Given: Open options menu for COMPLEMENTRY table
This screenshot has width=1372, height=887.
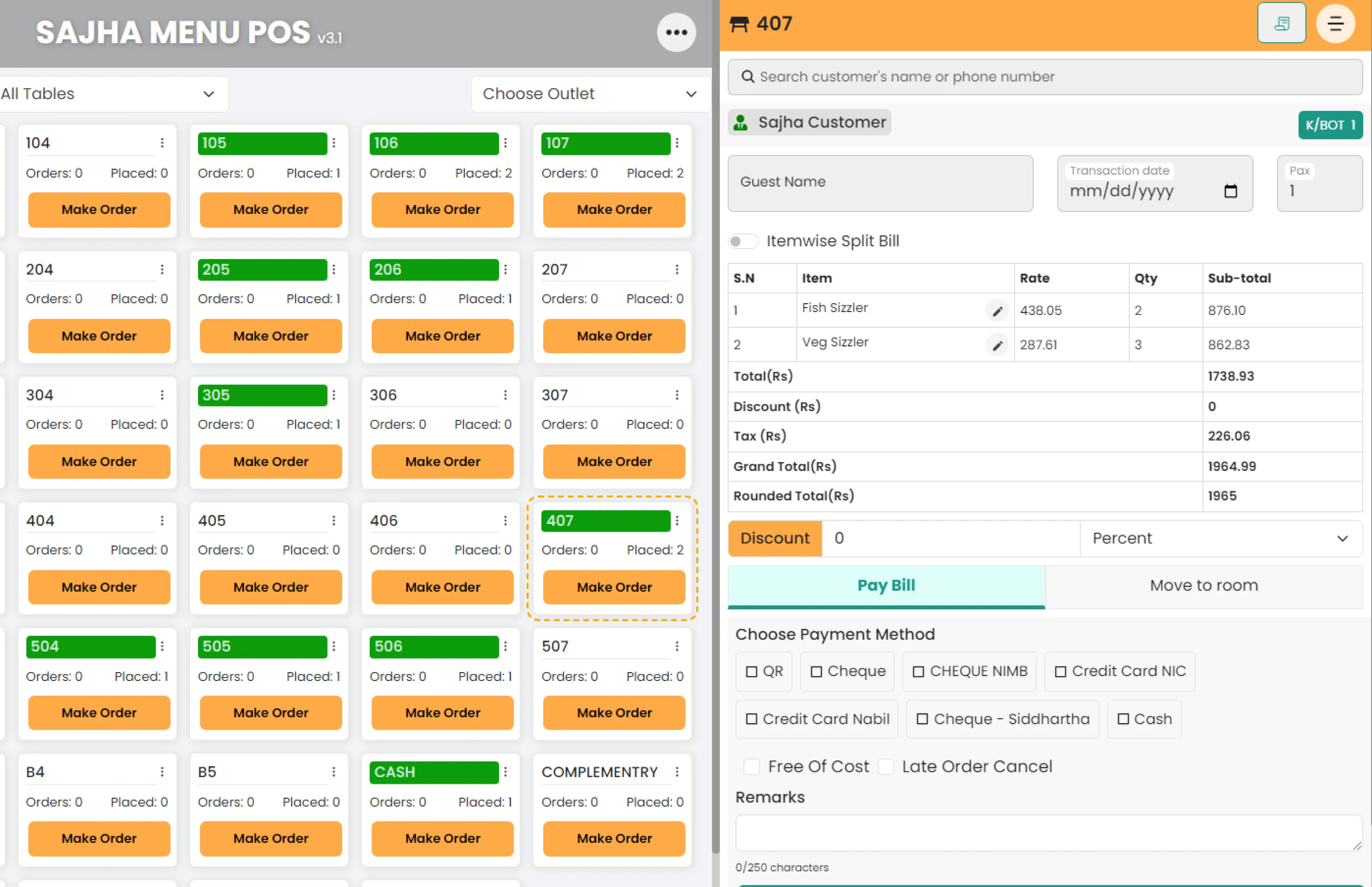Looking at the screenshot, I should coord(677,772).
